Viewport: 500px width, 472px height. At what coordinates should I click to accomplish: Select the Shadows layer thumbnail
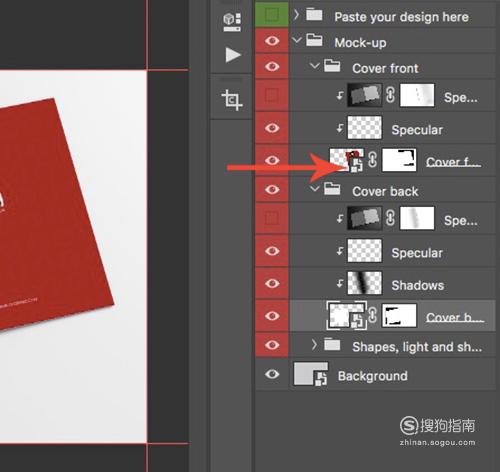tap(364, 283)
